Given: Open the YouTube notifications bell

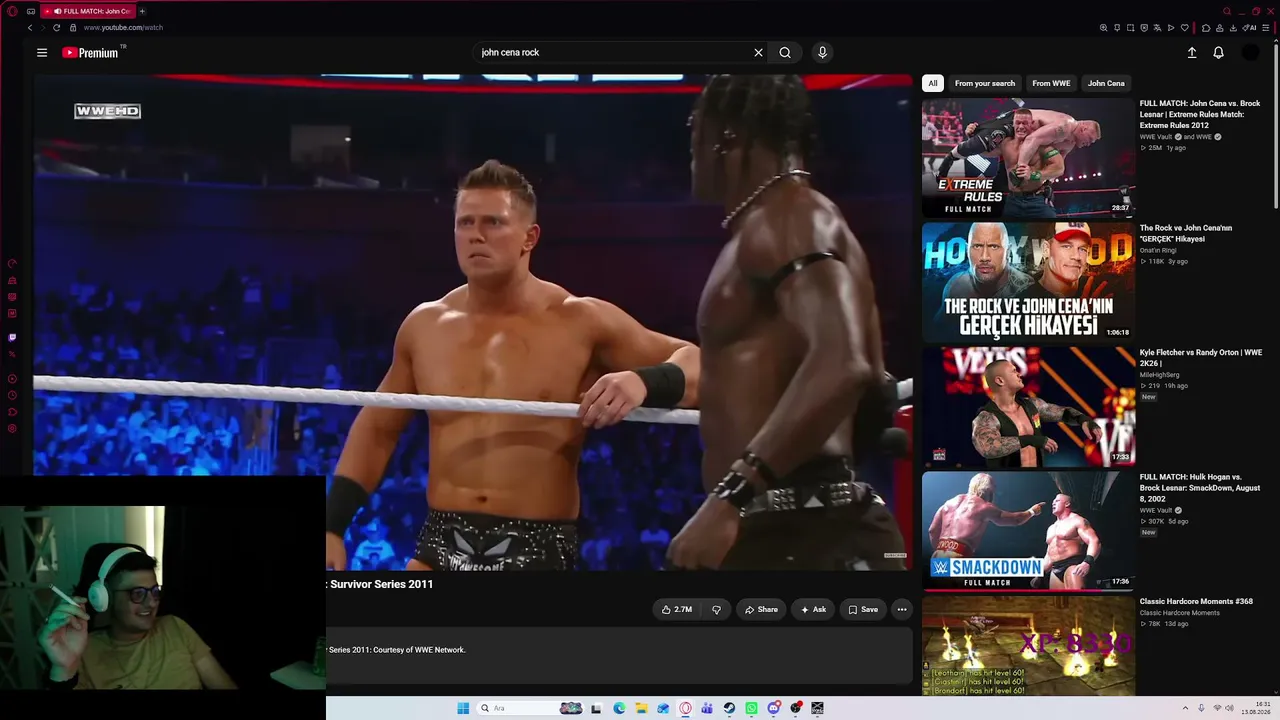Looking at the screenshot, I should 1218,53.
